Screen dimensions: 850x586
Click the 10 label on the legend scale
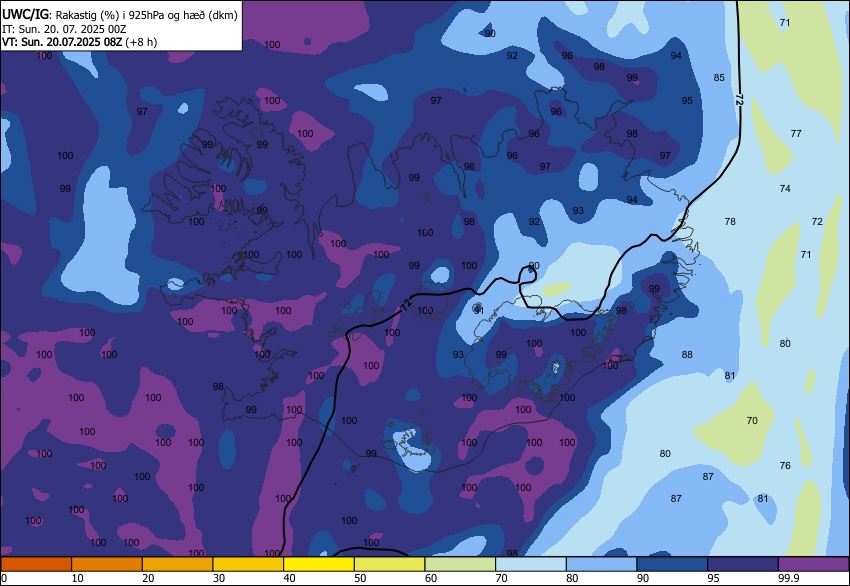tap(78, 579)
